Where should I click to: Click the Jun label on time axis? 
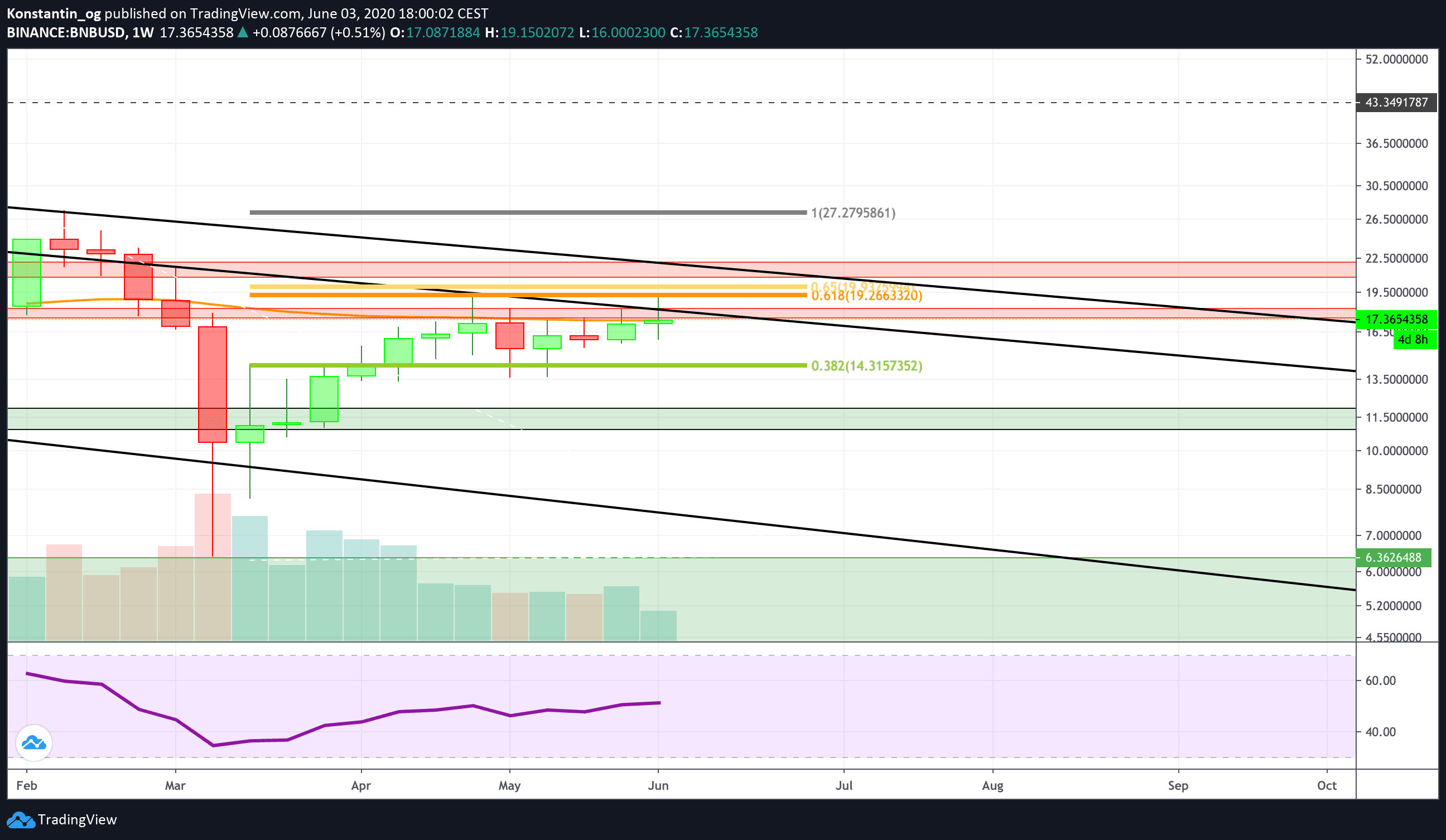coord(658,785)
